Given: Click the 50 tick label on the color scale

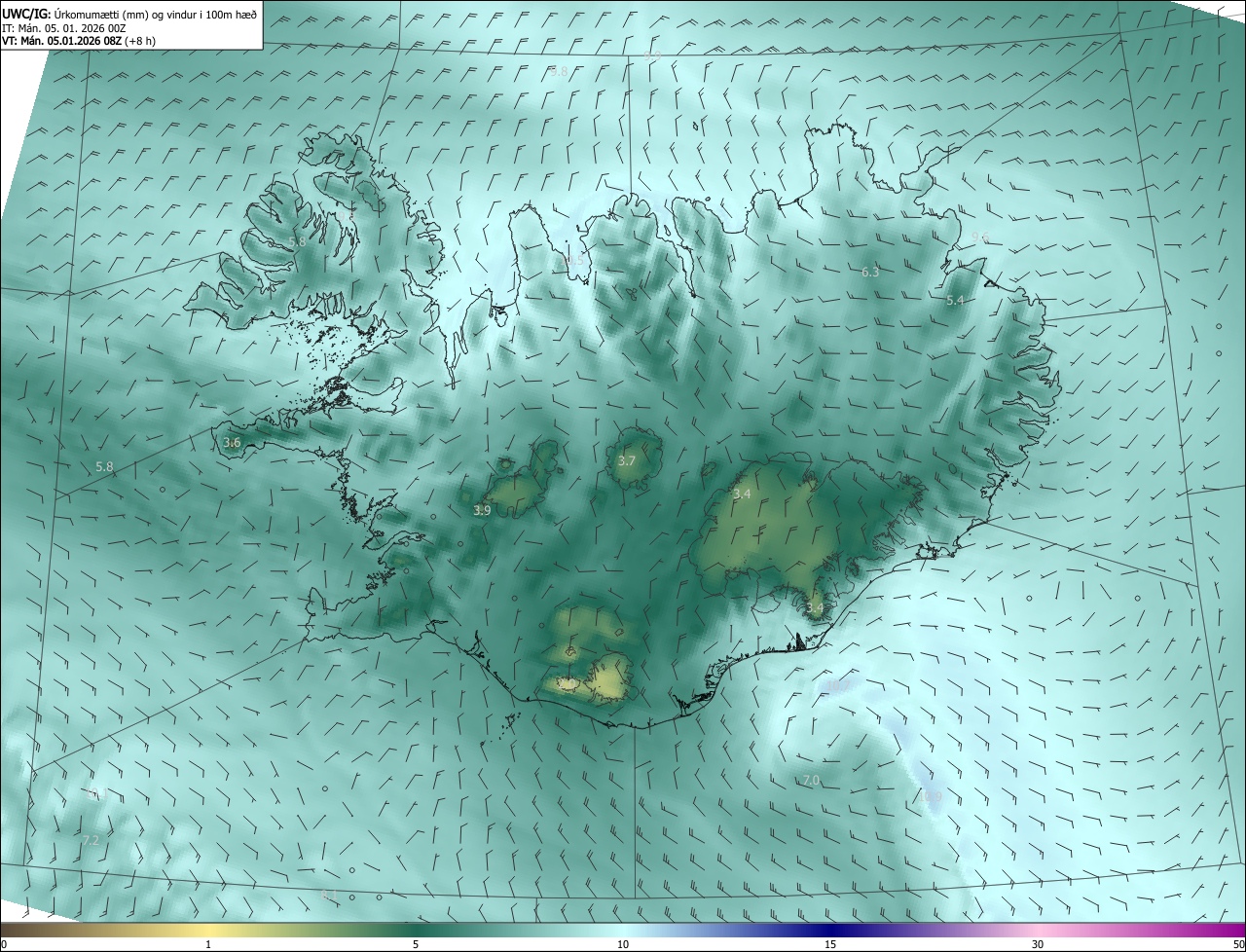Looking at the screenshot, I should tap(1238, 944).
